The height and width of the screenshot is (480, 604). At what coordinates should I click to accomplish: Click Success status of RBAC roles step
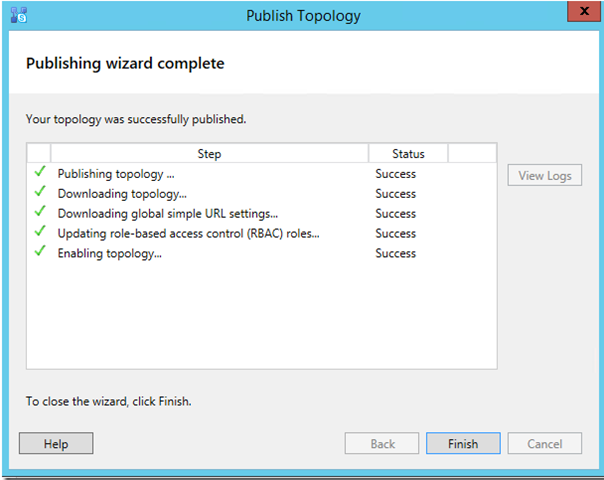click(x=396, y=233)
